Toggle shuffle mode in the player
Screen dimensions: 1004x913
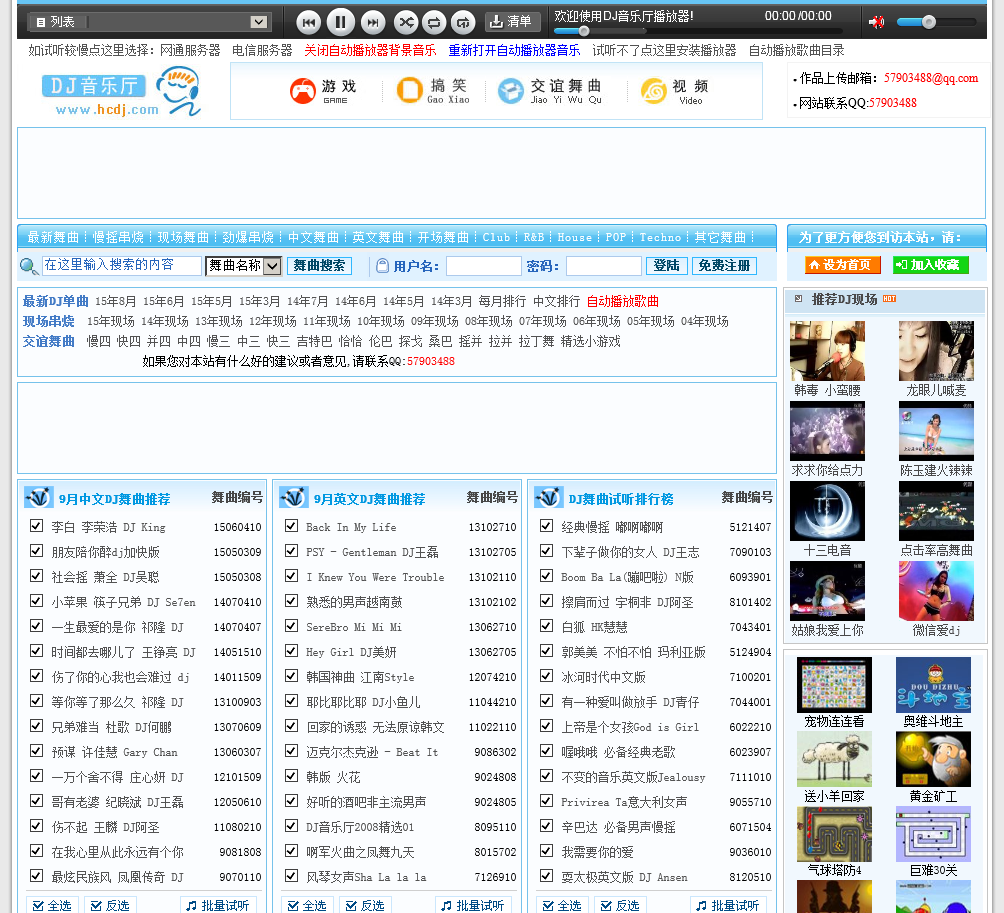click(x=406, y=22)
